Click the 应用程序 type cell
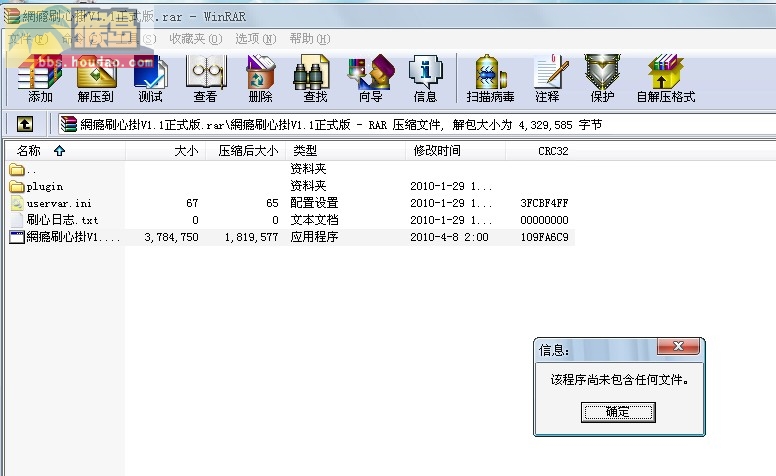Image resolution: width=776 pixels, height=476 pixels. [314, 237]
